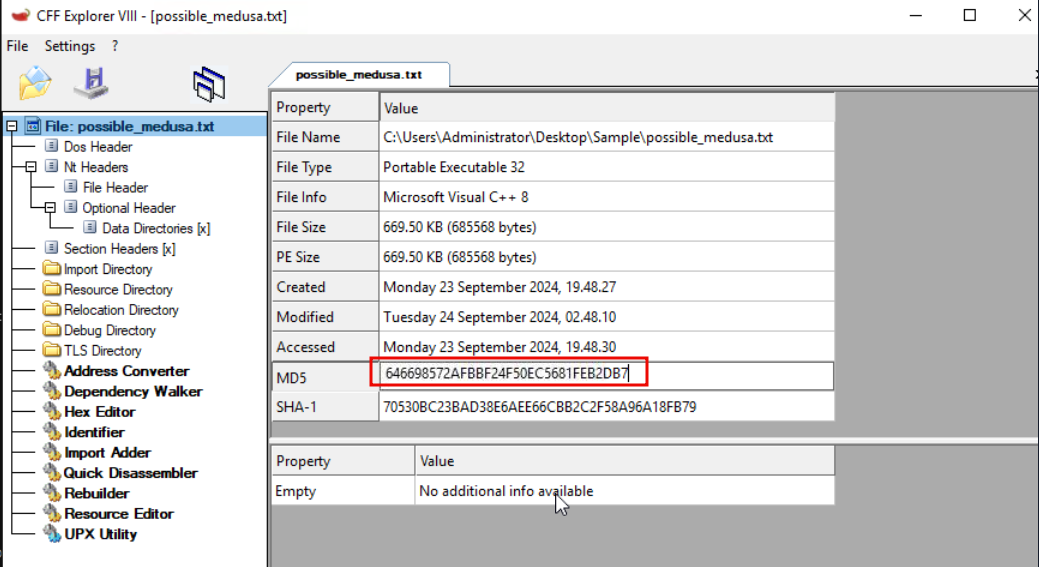Collapse the Nt Headers tree node
The image size is (1039, 567).
pos(31,167)
